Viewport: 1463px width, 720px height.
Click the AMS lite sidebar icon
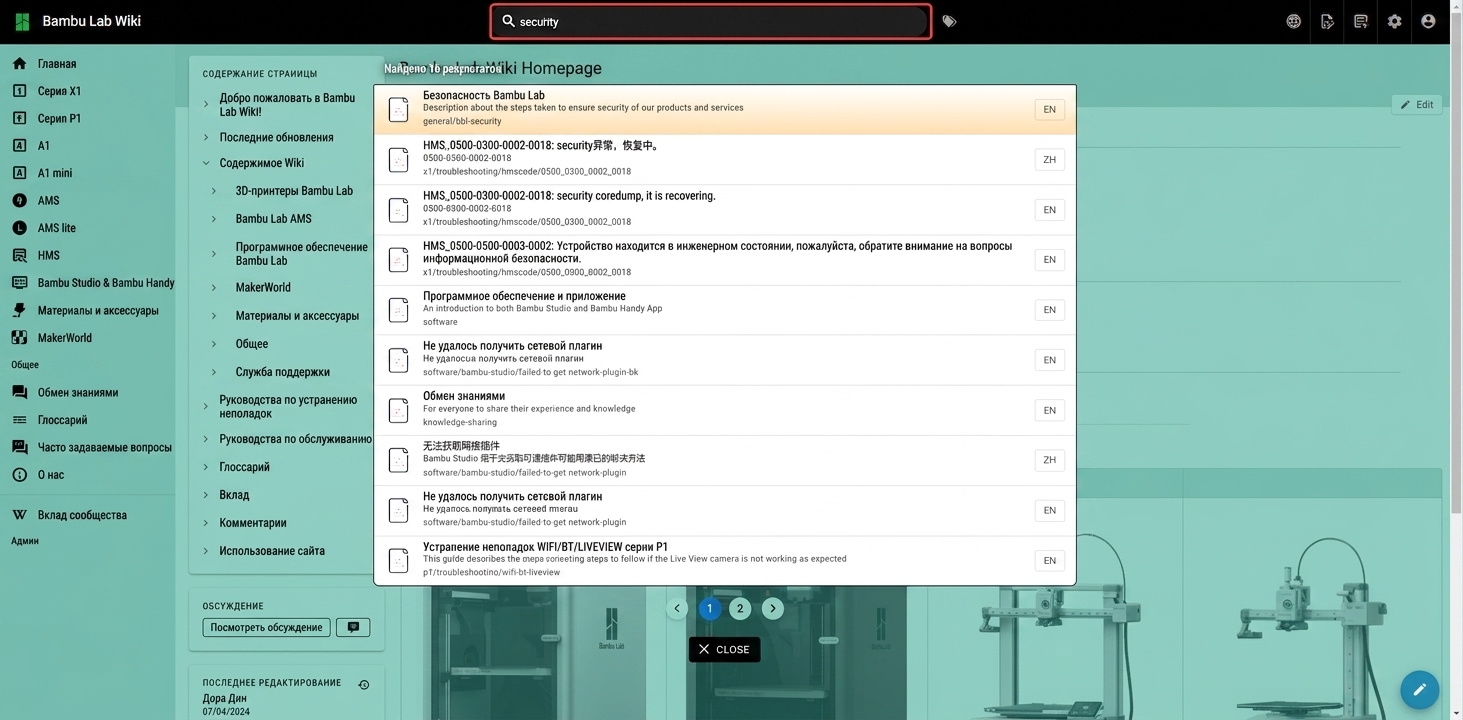click(x=19, y=228)
